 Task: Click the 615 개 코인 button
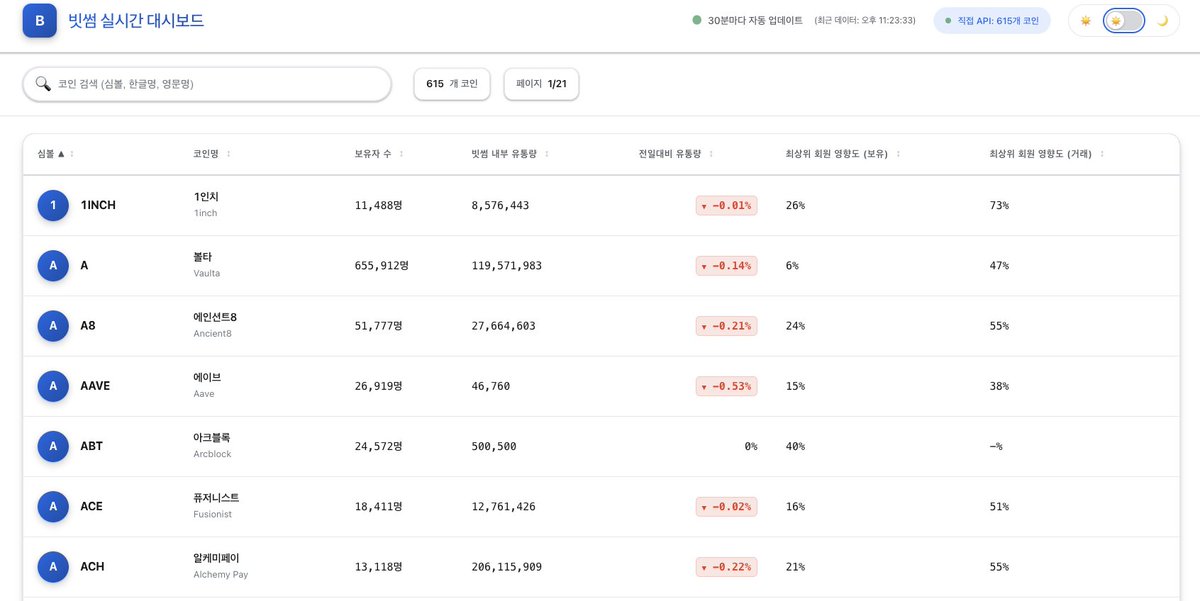coord(452,84)
